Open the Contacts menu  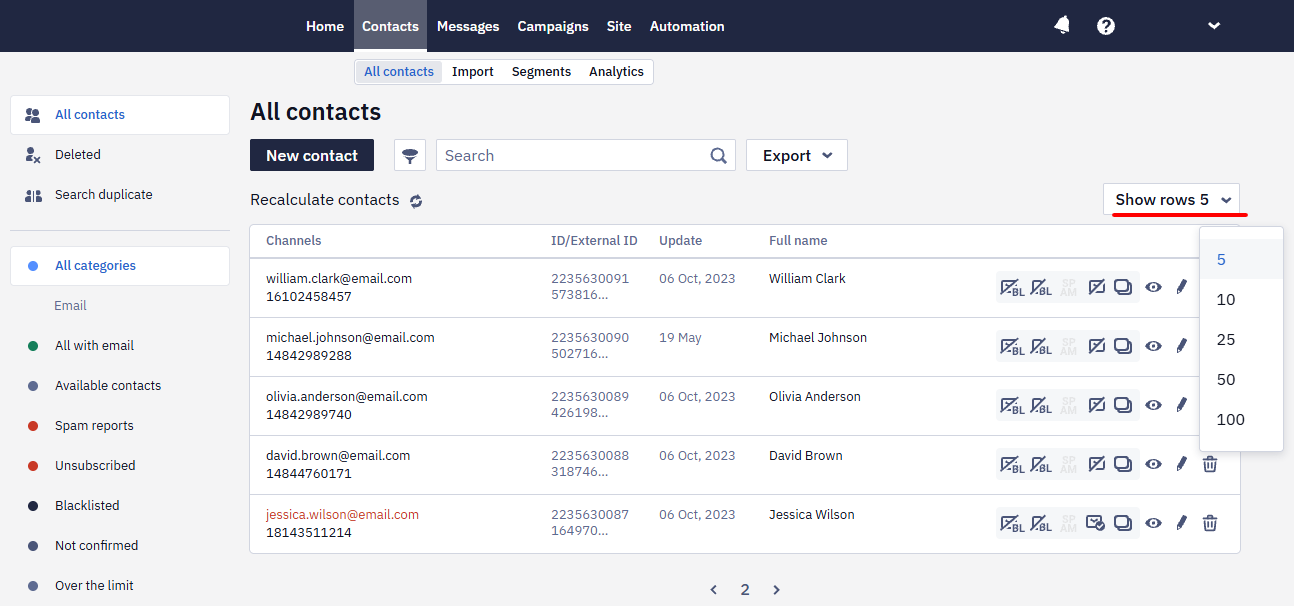point(390,26)
